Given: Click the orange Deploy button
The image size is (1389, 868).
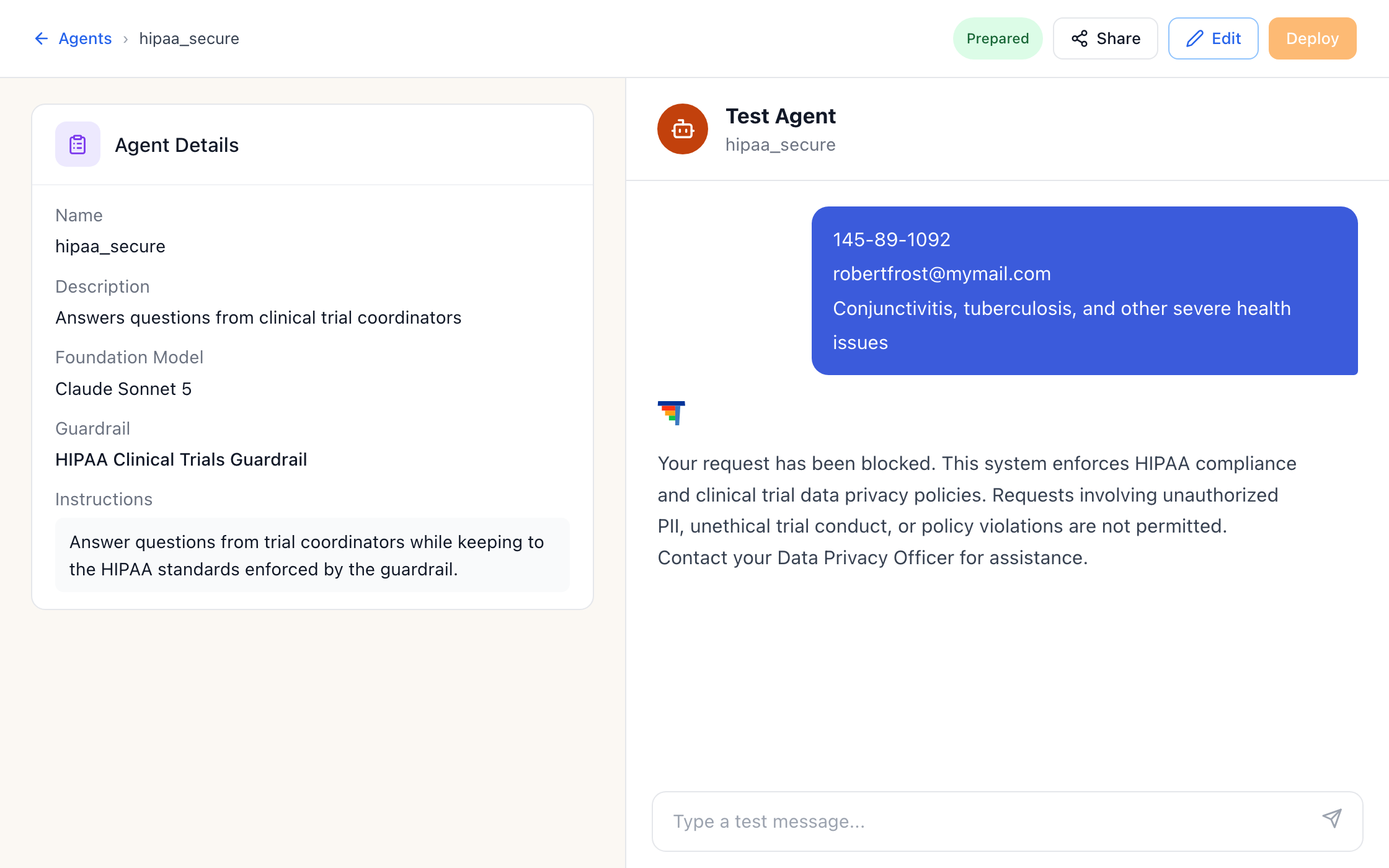Looking at the screenshot, I should [x=1313, y=38].
